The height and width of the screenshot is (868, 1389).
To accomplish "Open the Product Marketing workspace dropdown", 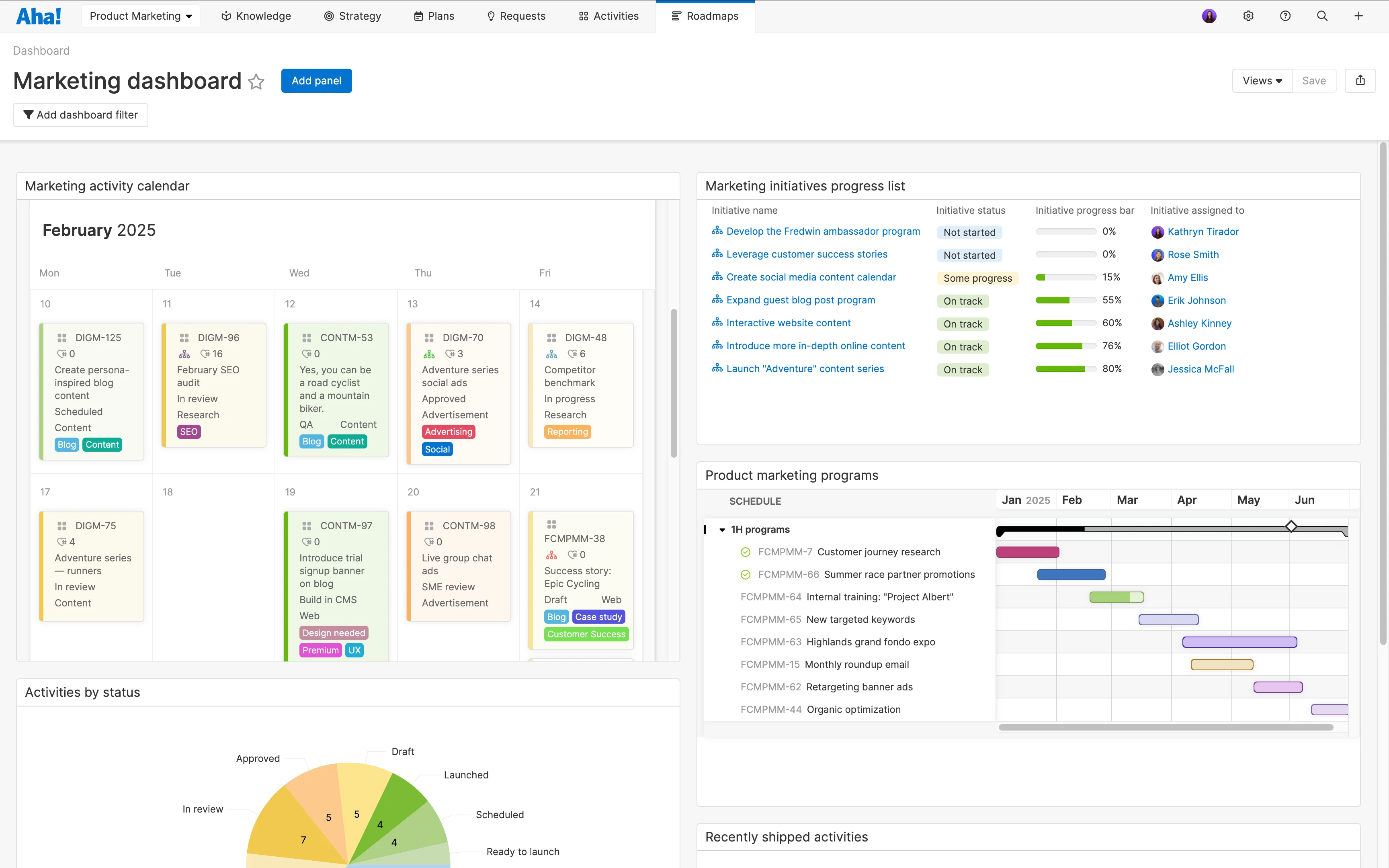I will coord(140,16).
